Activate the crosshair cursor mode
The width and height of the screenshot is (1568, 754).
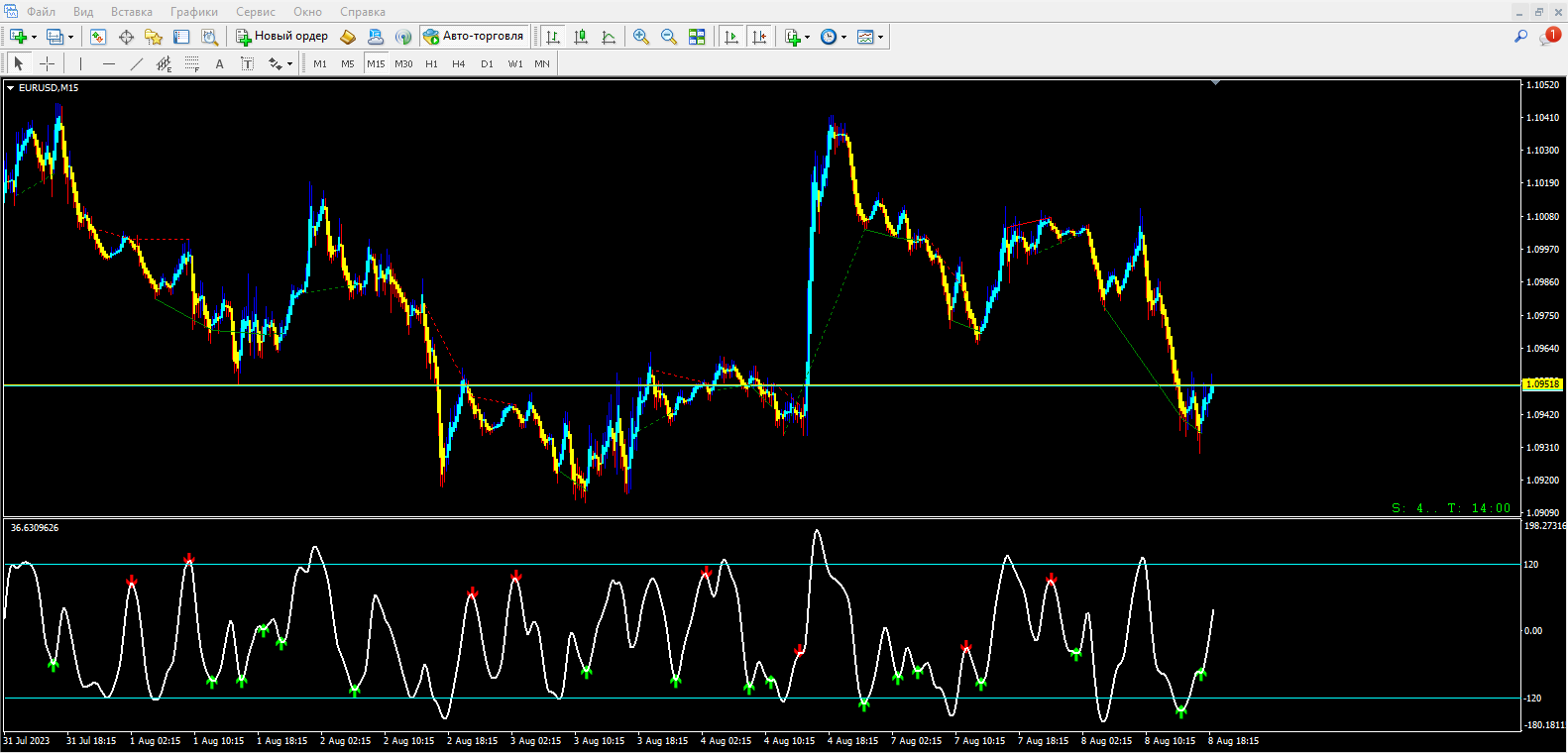[47, 63]
